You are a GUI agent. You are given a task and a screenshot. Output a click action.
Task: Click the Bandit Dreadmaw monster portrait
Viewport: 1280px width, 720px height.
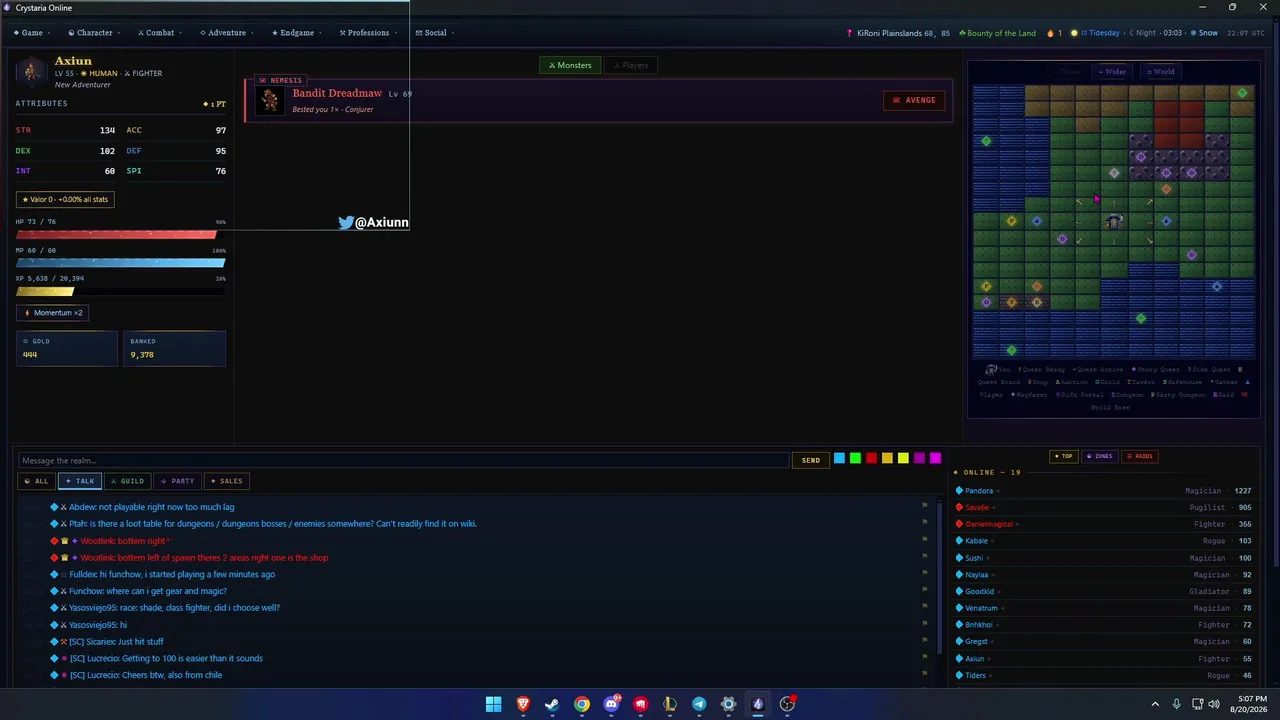click(x=269, y=100)
